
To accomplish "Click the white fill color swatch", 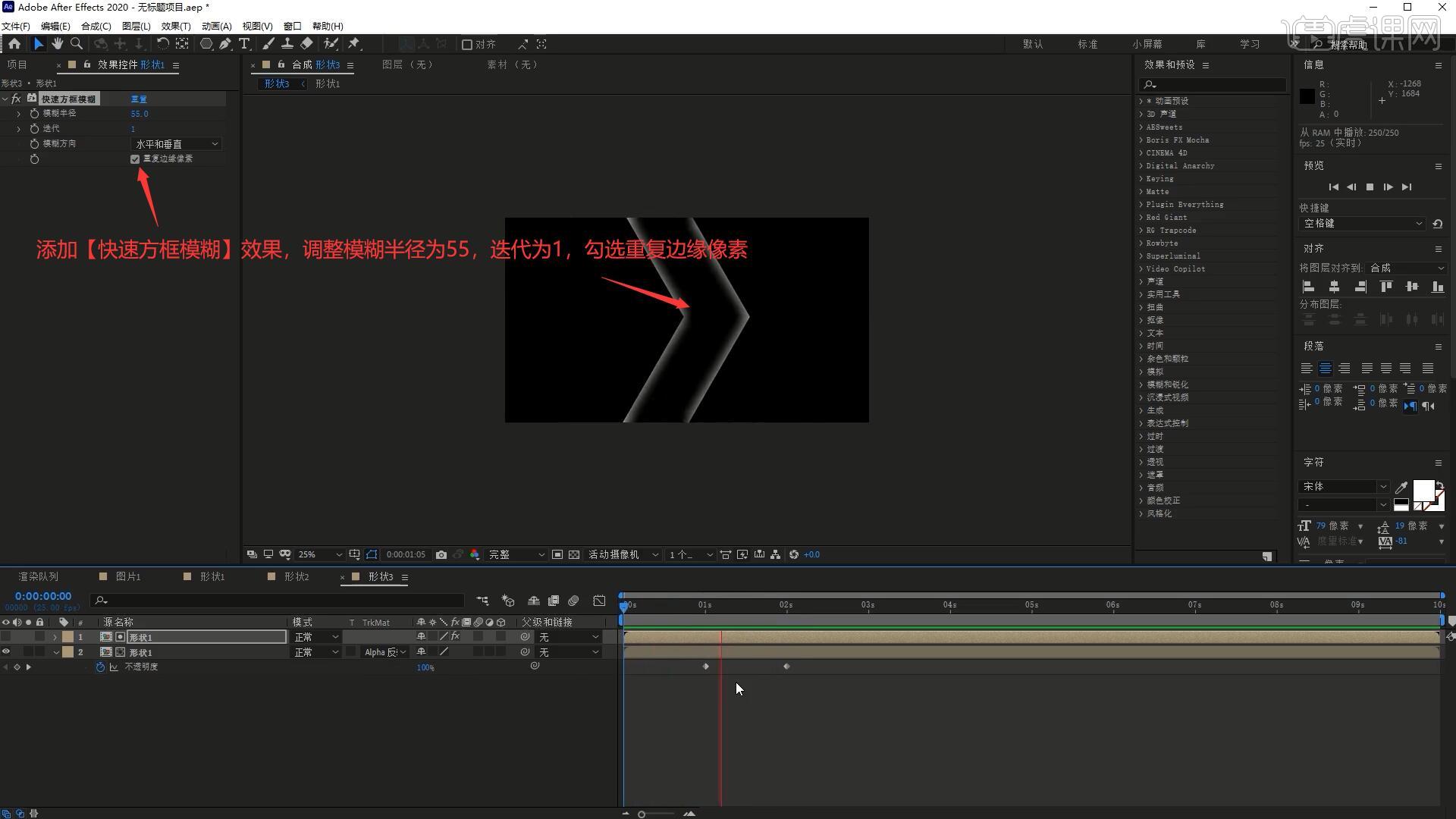I will [x=1423, y=491].
